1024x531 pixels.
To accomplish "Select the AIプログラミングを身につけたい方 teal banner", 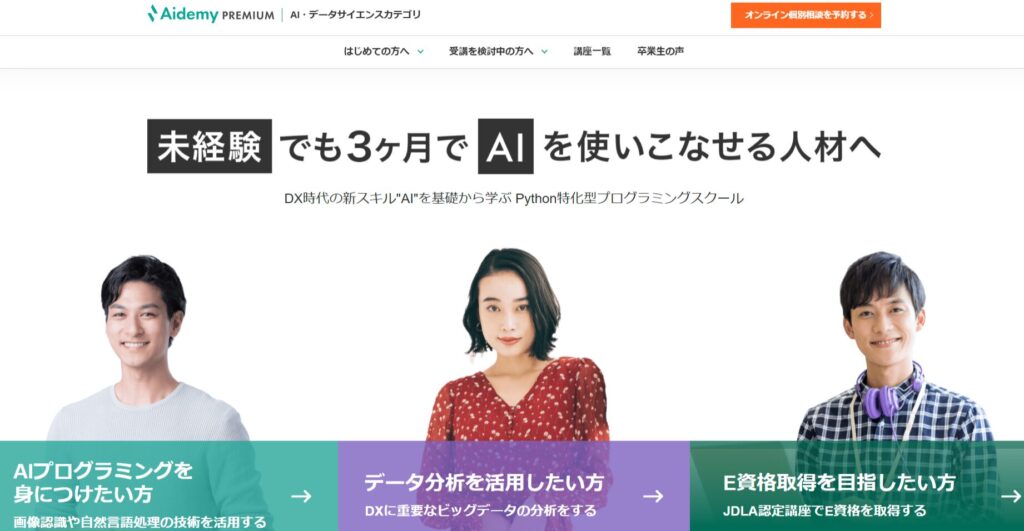I will 168,486.
